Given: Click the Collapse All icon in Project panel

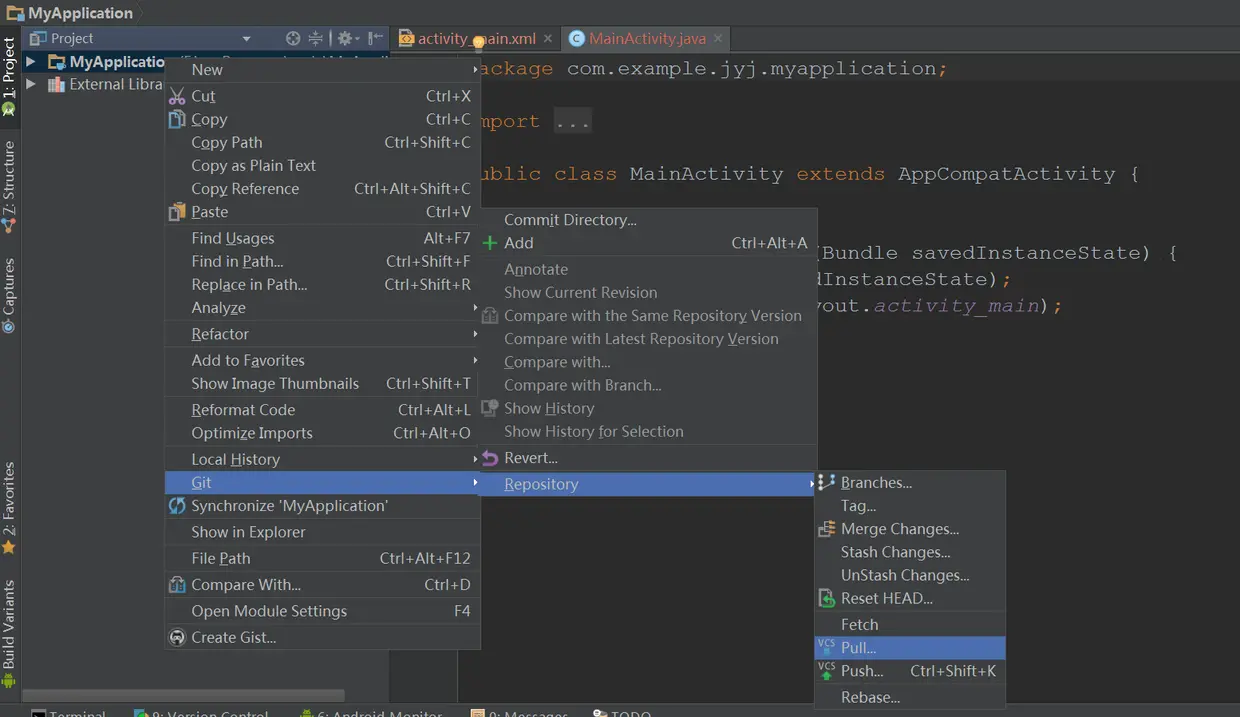Looking at the screenshot, I should pyautogui.click(x=316, y=38).
